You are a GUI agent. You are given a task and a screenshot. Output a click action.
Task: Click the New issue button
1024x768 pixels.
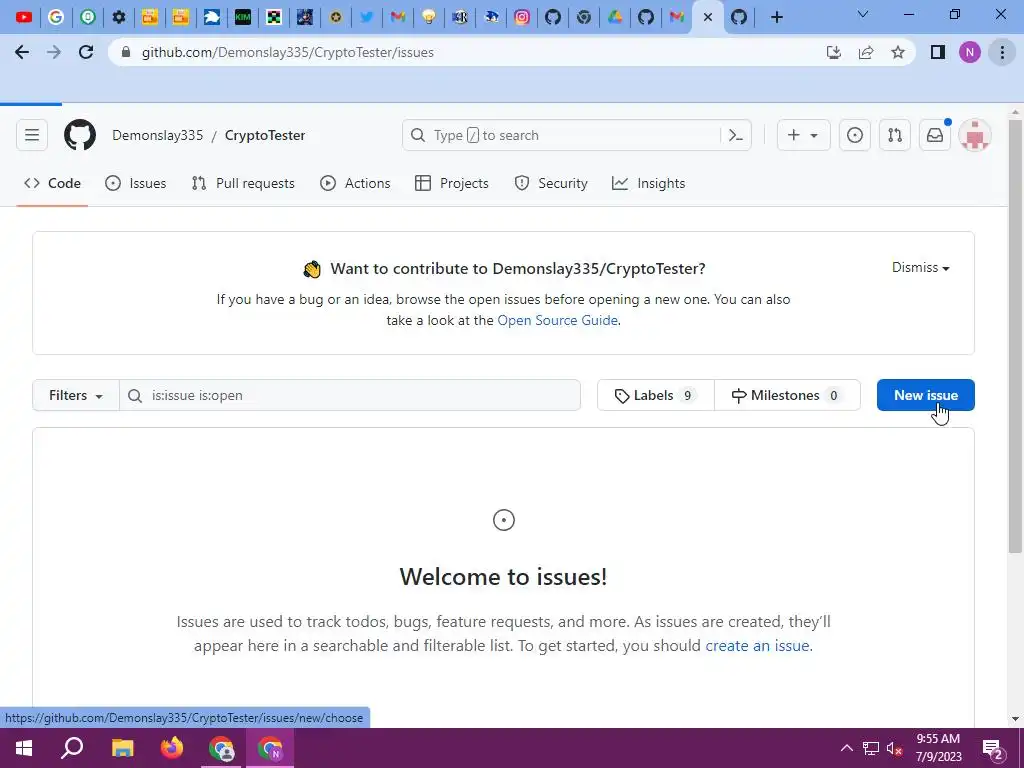coord(925,395)
